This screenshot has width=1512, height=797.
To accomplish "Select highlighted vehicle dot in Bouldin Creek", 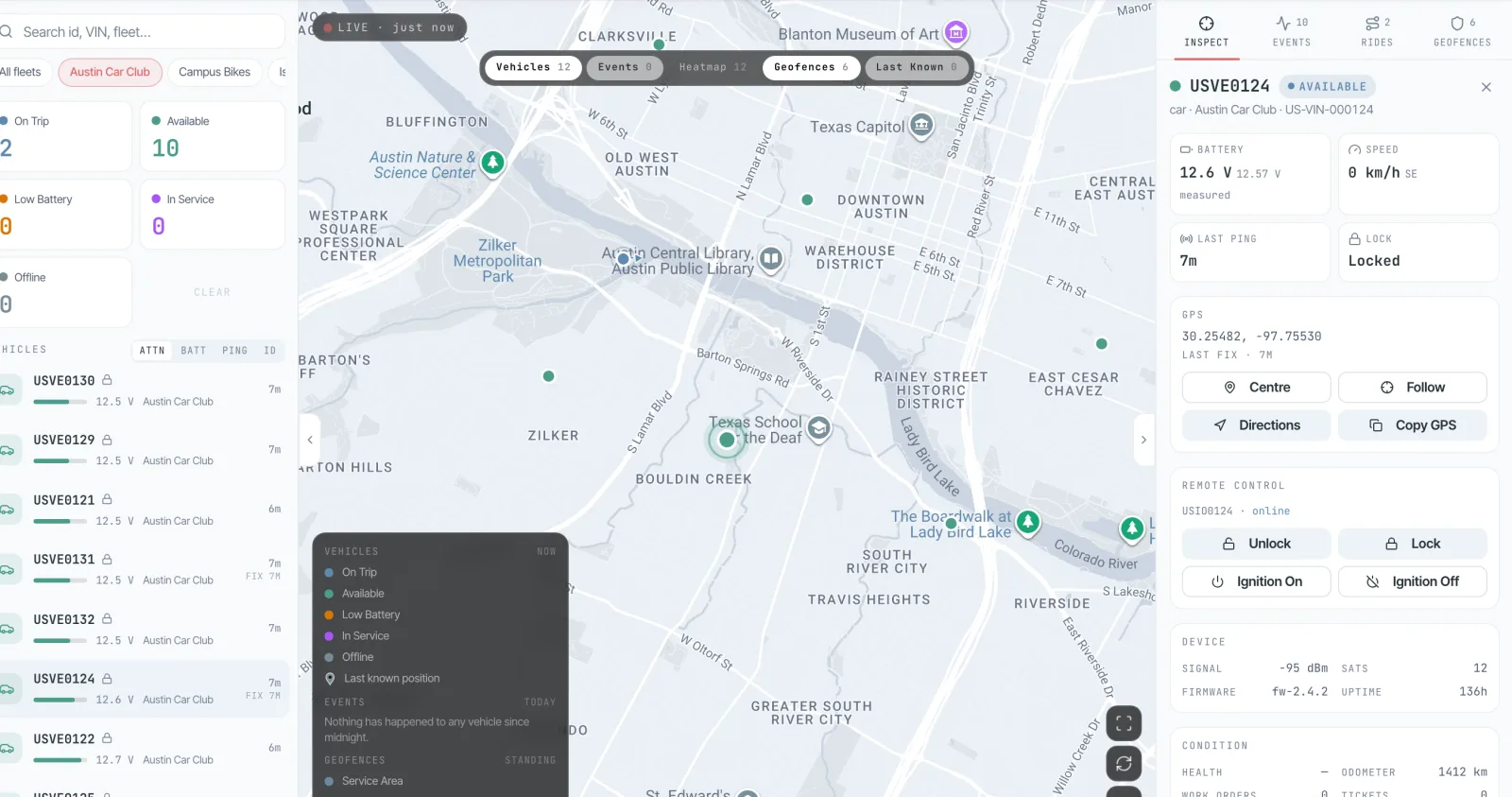I will tap(727, 440).
